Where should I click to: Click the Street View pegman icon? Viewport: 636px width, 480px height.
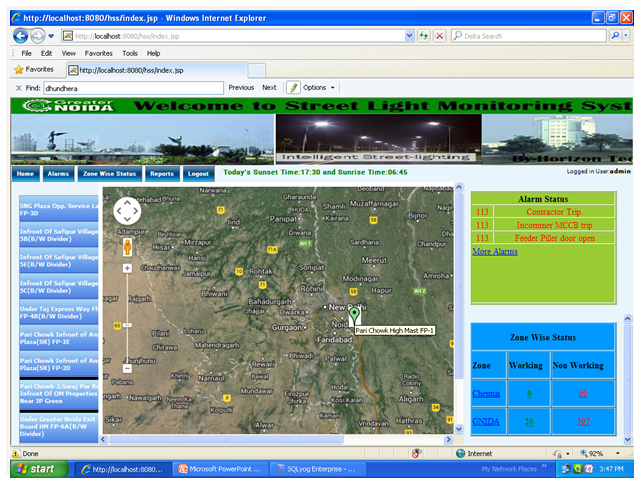[x=128, y=246]
